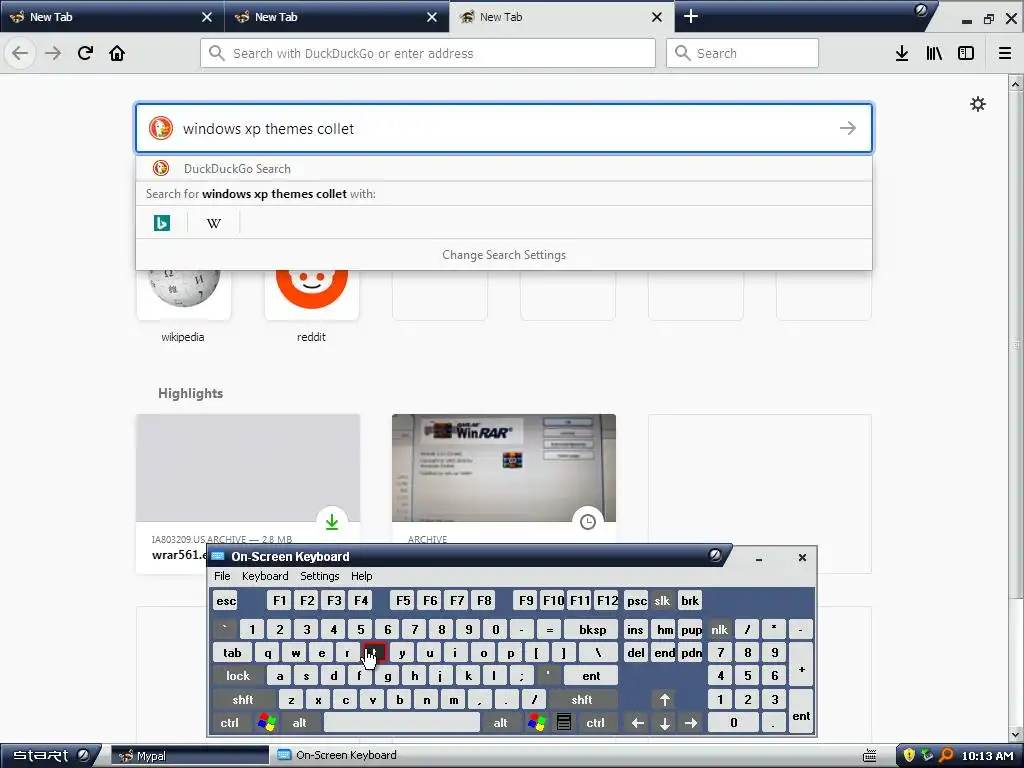Open the Keyboard menu

[265, 576]
